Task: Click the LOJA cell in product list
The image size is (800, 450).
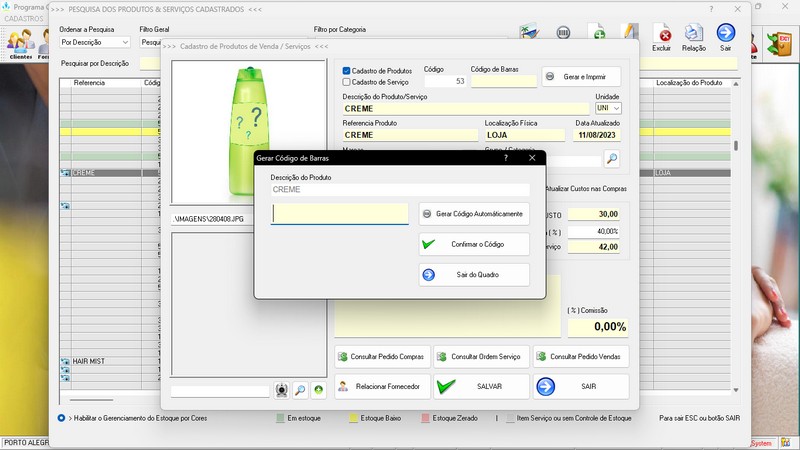Action: coord(692,173)
